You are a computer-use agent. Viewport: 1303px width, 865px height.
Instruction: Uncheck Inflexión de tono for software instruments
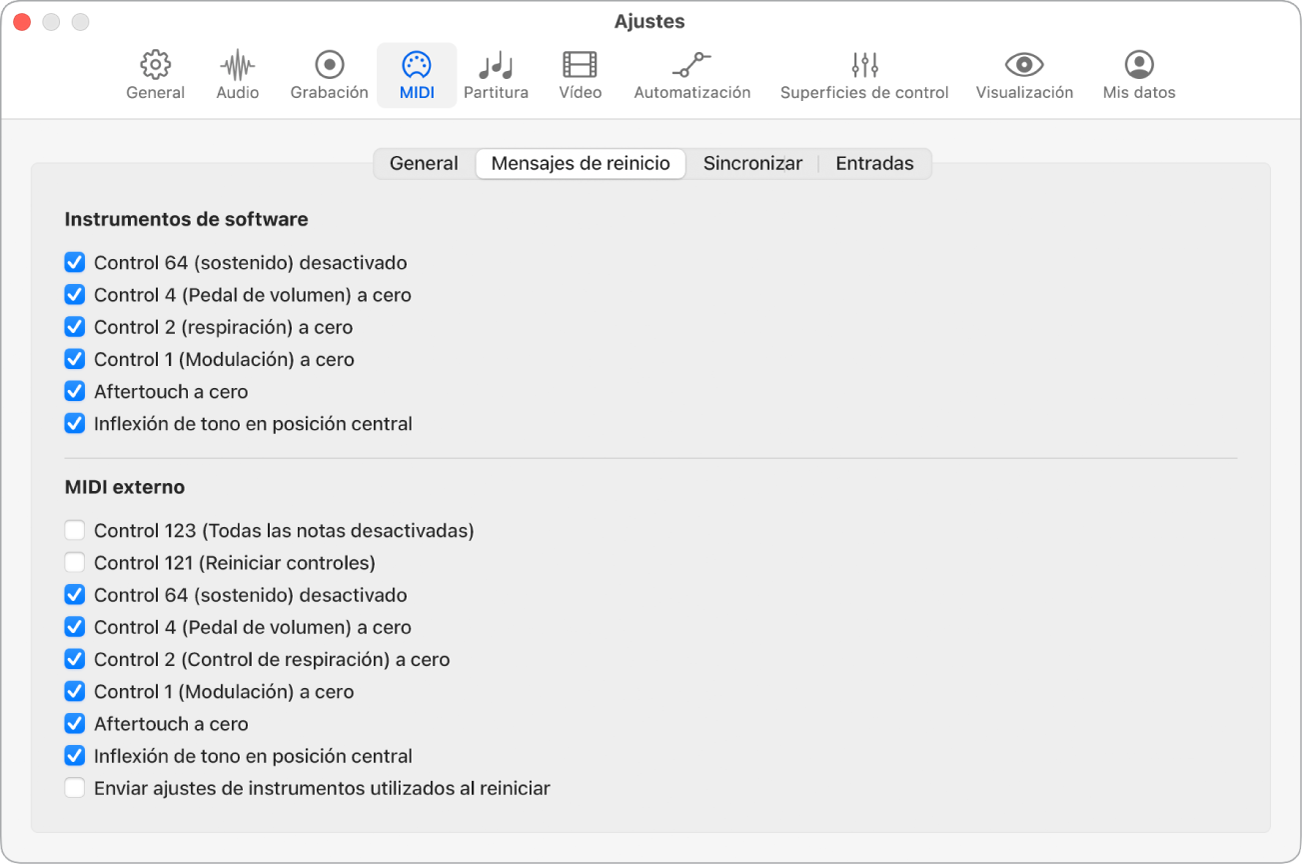(75, 423)
